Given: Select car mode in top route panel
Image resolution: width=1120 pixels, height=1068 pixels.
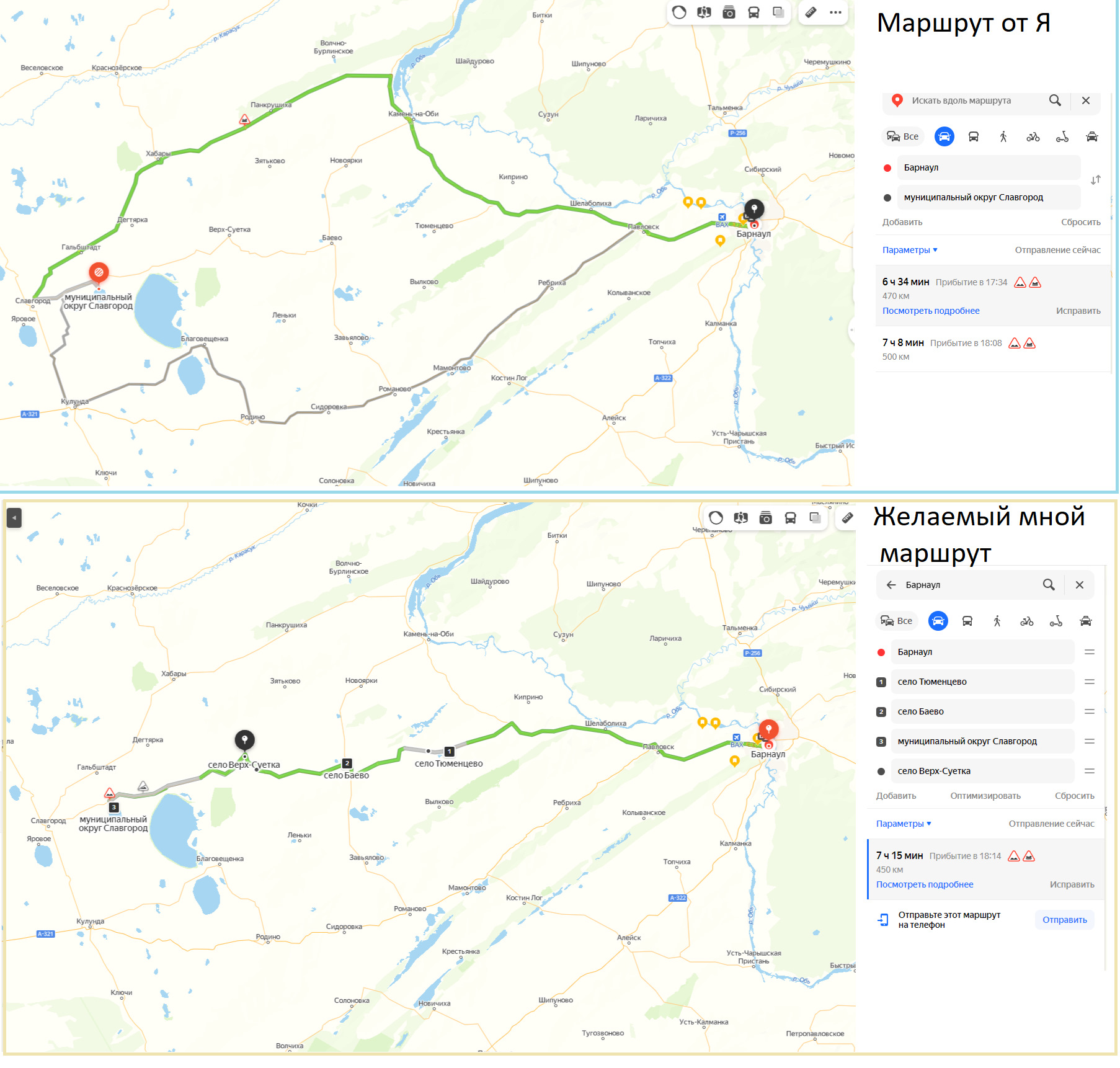Looking at the screenshot, I should point(944,136).
